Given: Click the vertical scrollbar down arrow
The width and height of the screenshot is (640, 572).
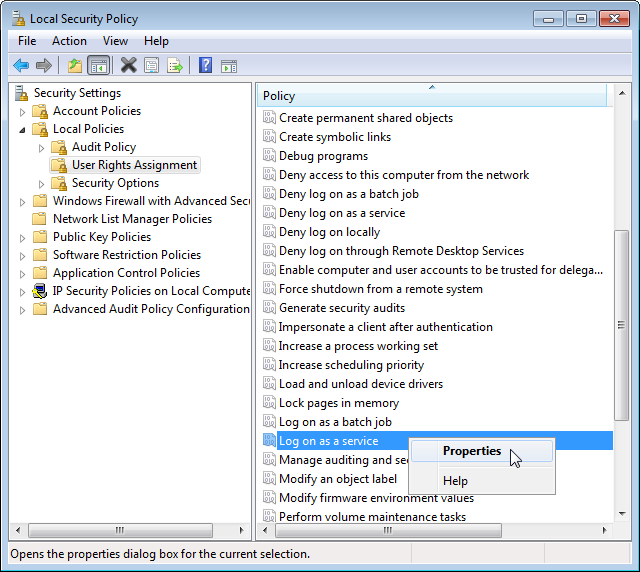Looking at the screenshot, I should click(x=622, y=514).
